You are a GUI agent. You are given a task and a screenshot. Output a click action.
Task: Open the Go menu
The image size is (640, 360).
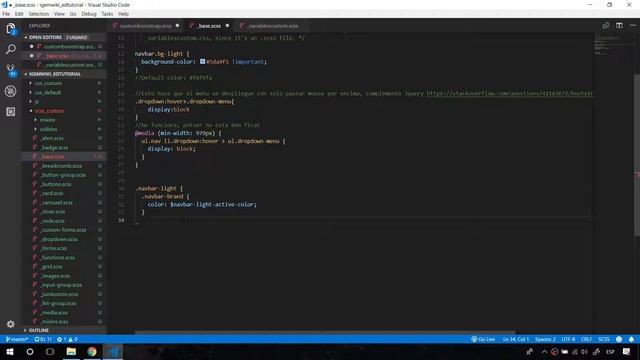(73, 14)
